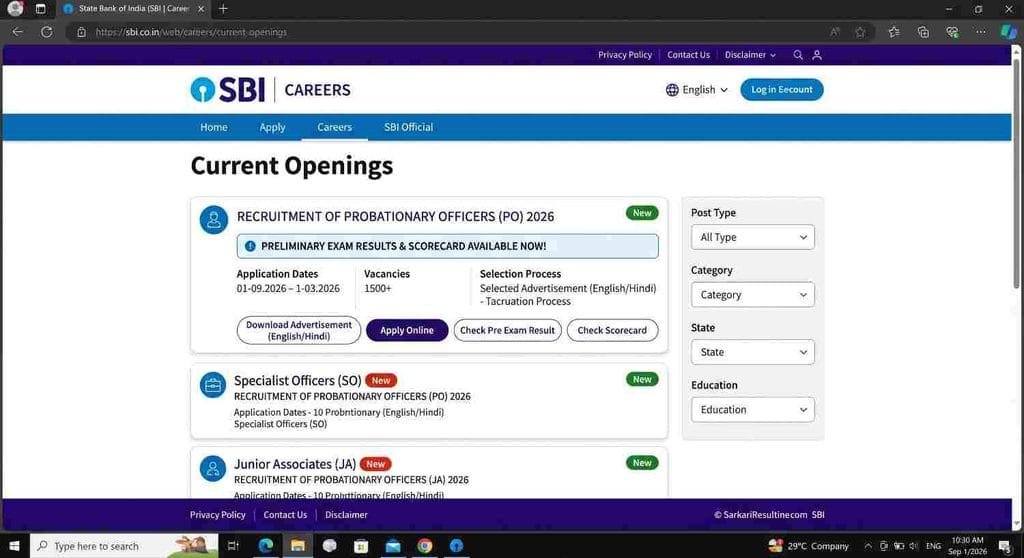Click Download Advertisement (English/Hindi) button

[x=298, y=330]
